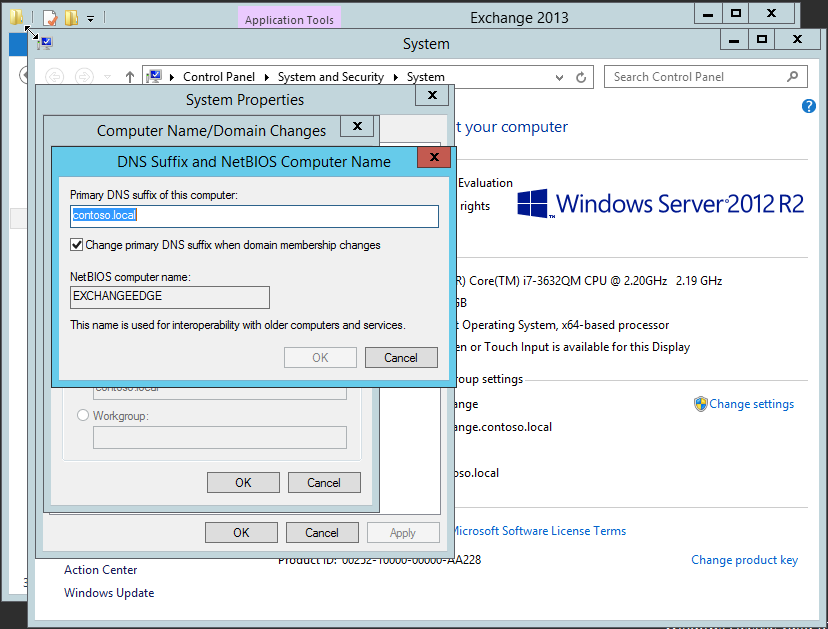Click Cancel in Computer Name/Domain Changes dialog
828x629 pixels.
point(324,482)
